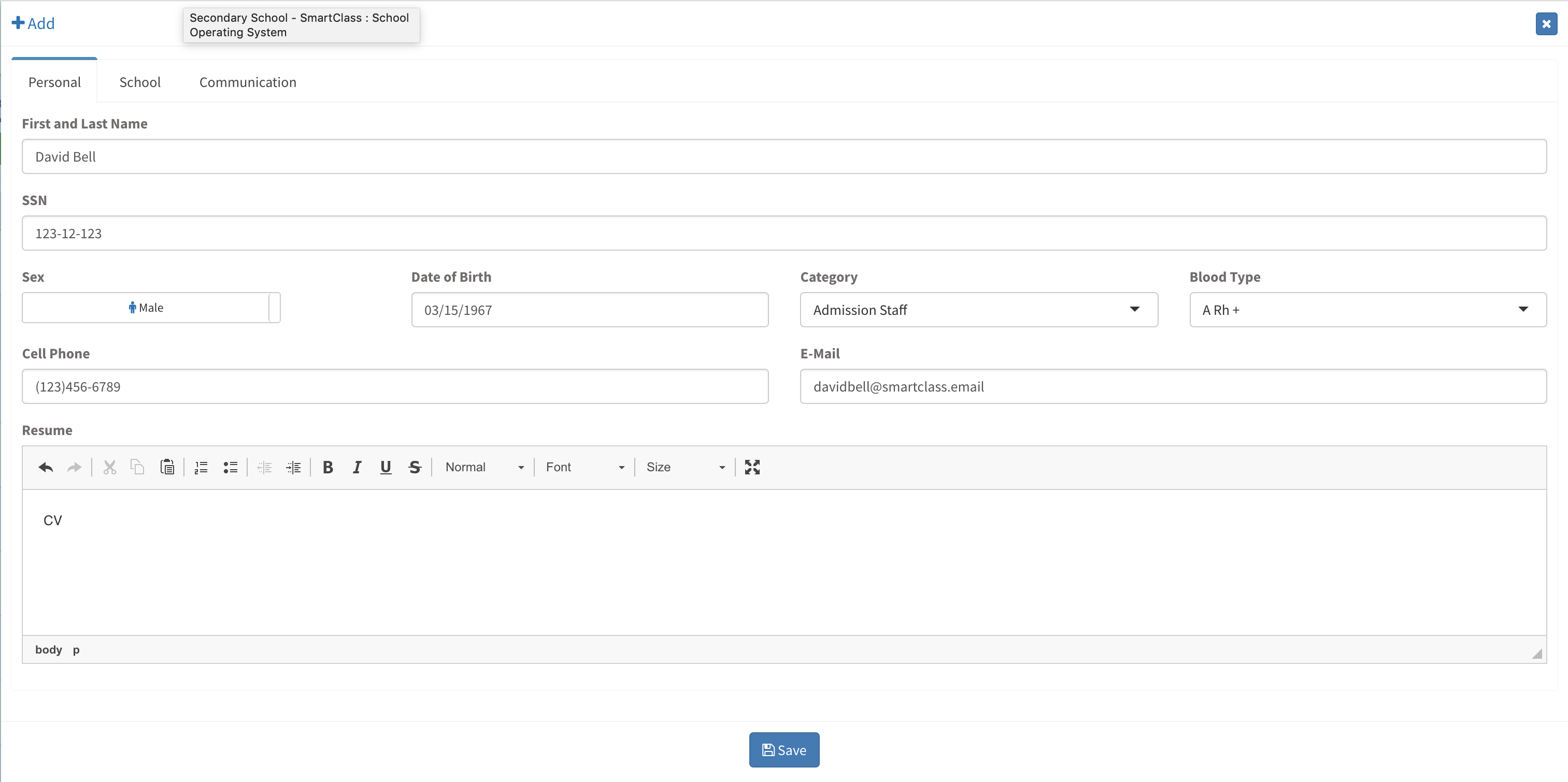Switch to the School tab
This screenshot has height=782, width=1568.
[x=139, y=82]
